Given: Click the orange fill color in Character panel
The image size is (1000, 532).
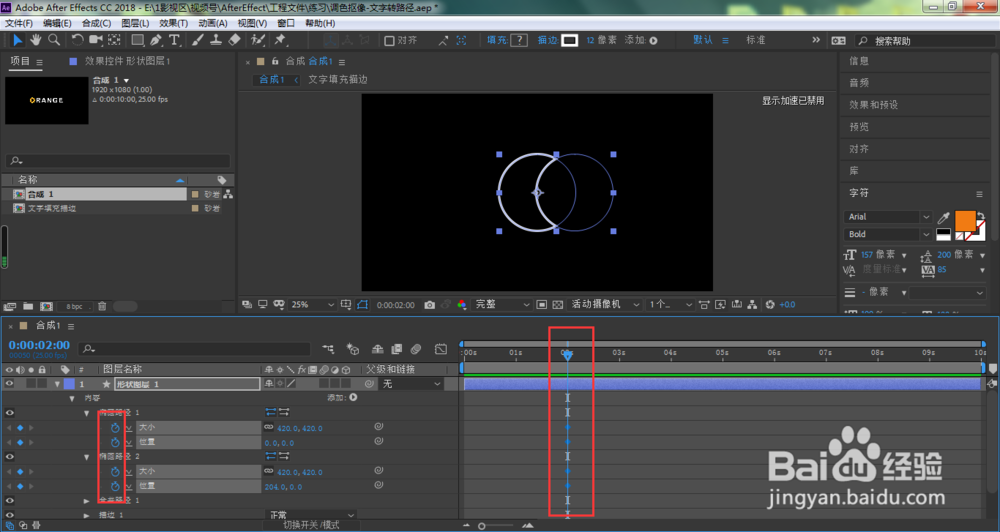Looking at the screenshot, I should pyautogui.click(x=964, y=220).
